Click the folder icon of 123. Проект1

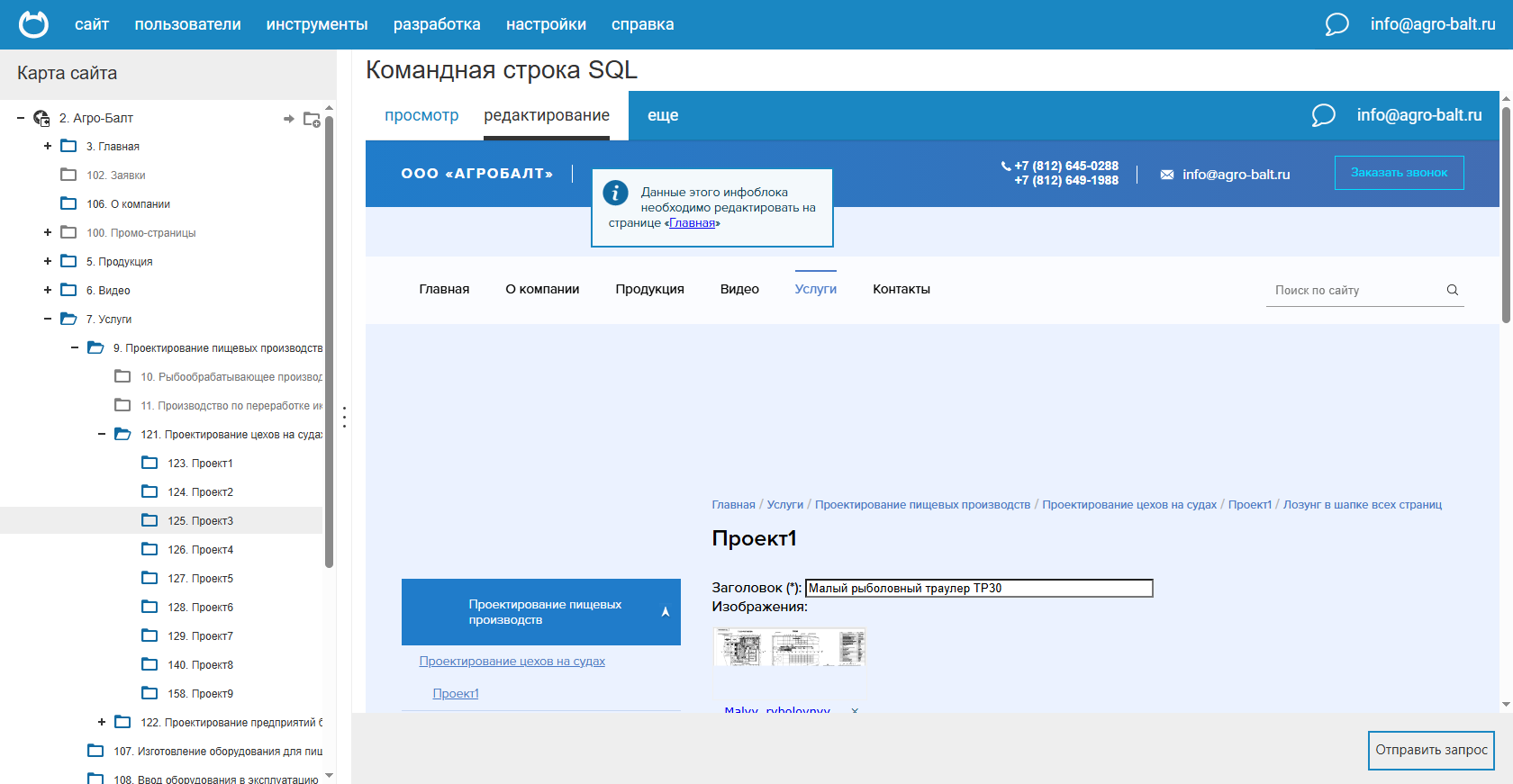(x=149, y=463)
